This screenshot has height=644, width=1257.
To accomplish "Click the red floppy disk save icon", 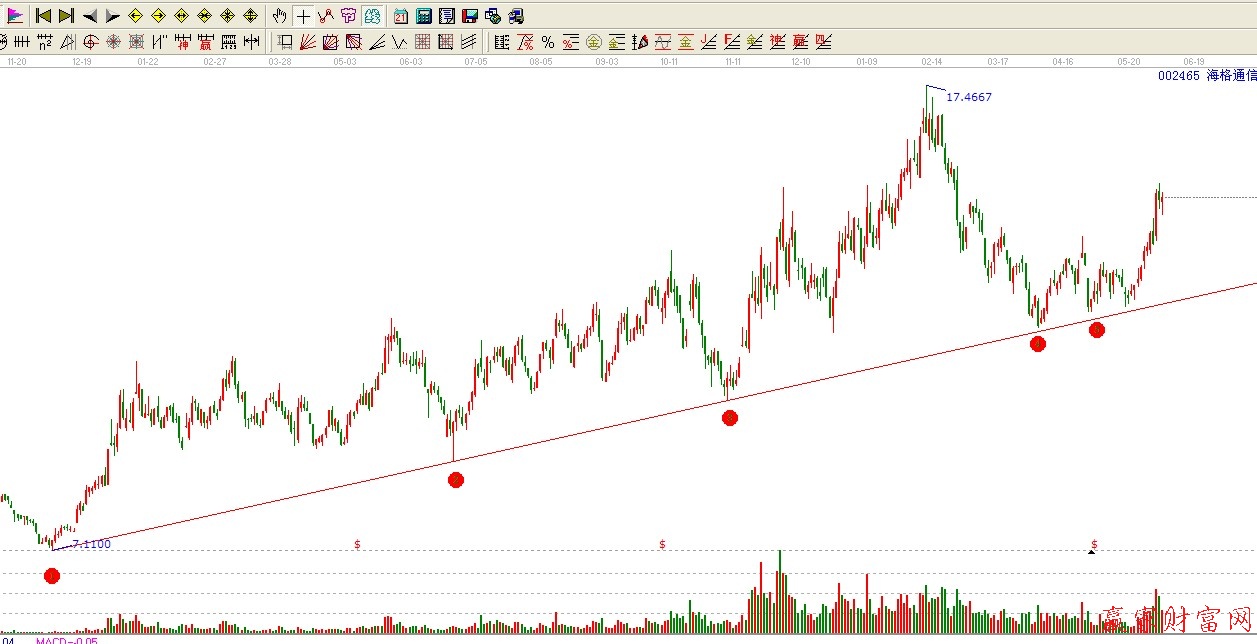I will pyautogui.click(x=470, y=16).
